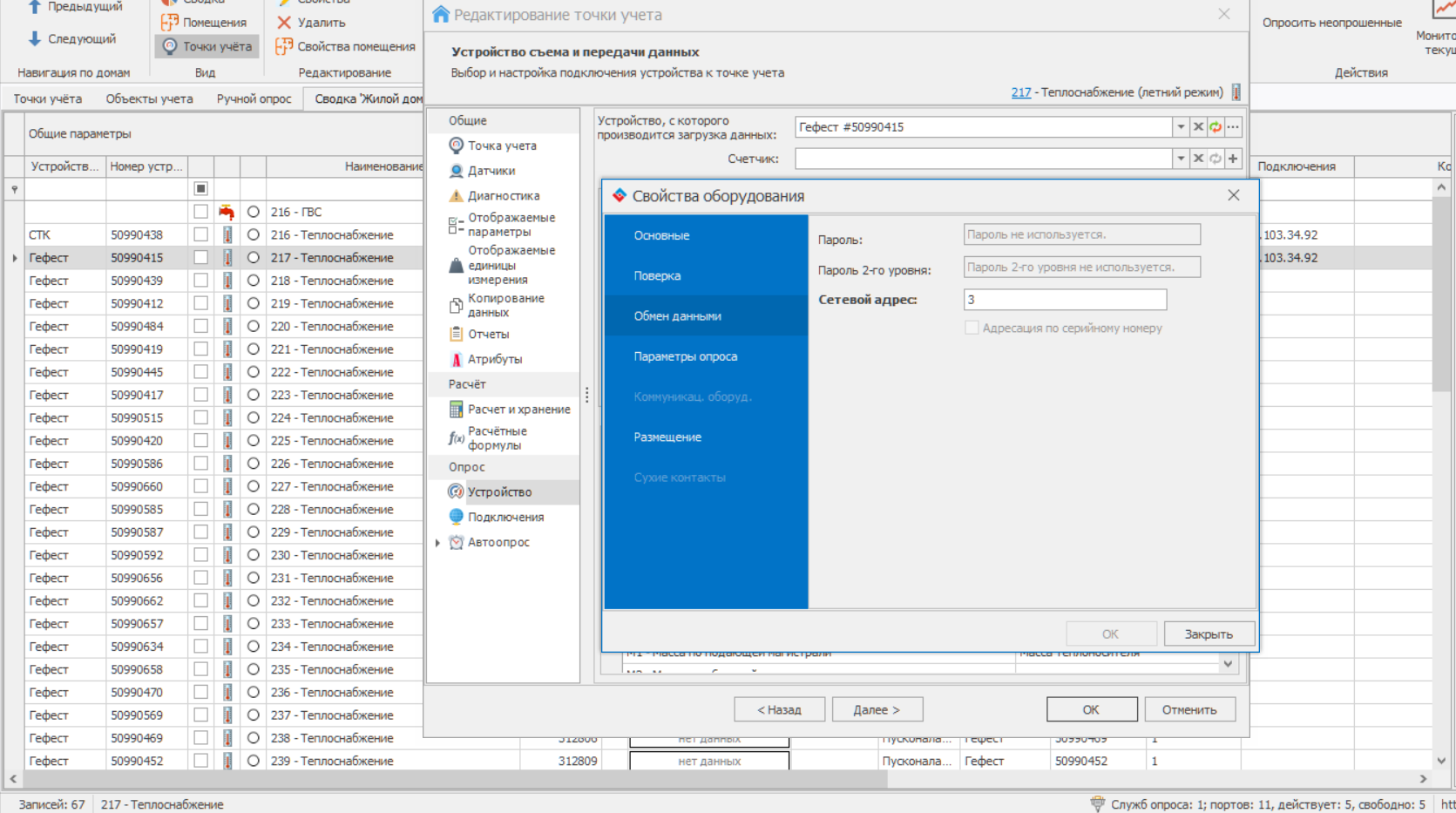Tick checkbox for row 216 - ГВС
This screenshot has width=1456, height=813.
point(201,212)
